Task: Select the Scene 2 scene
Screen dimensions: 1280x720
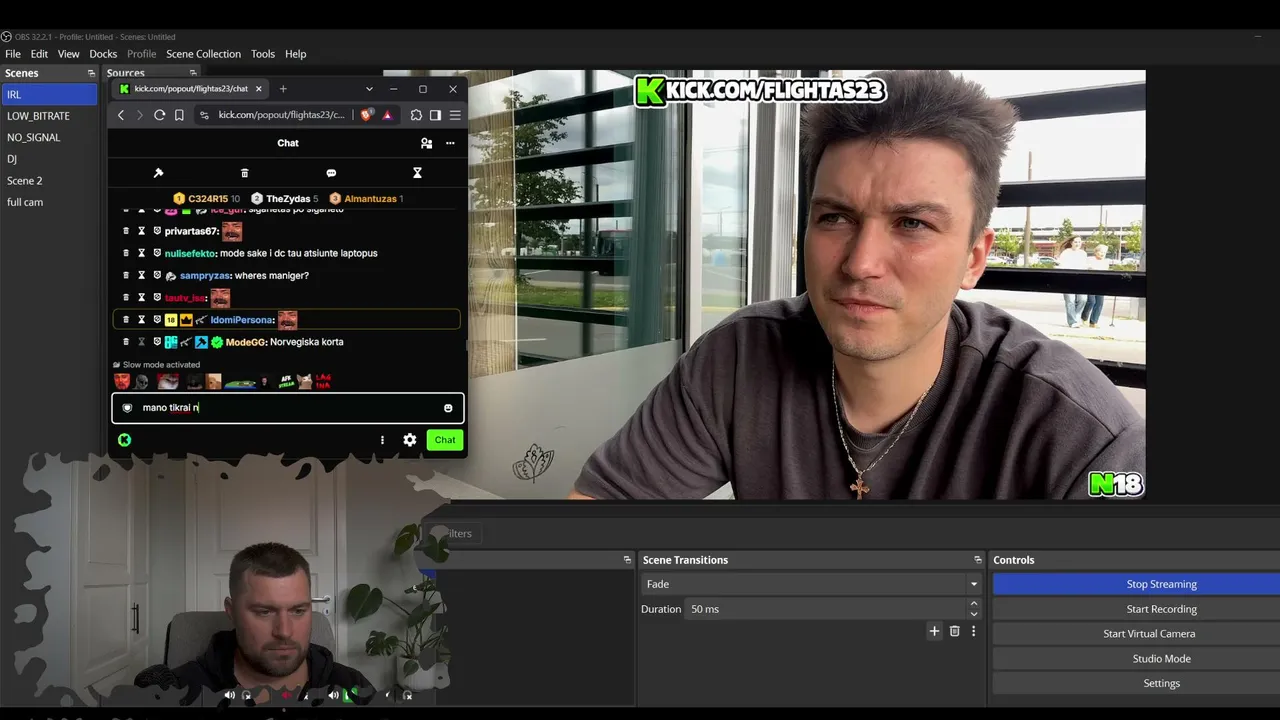Action: (49, 181)
